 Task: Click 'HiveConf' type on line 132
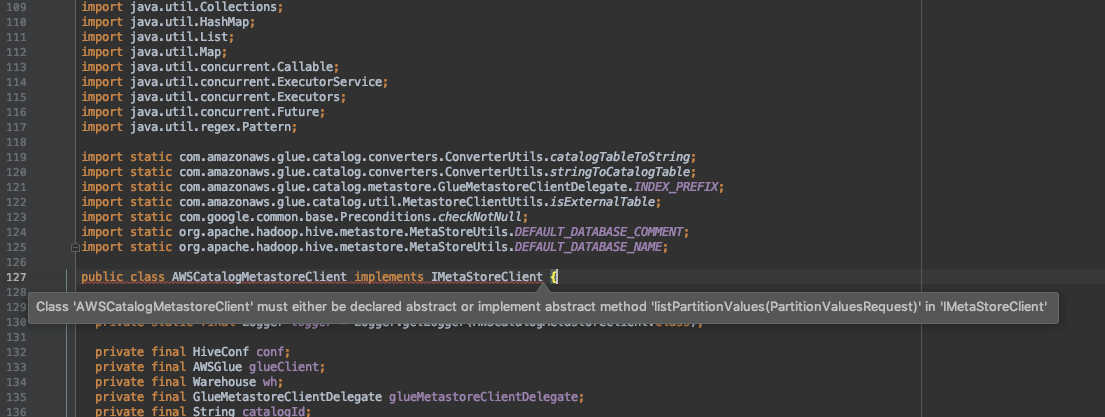pyautogui.click(x=221, y=351)
